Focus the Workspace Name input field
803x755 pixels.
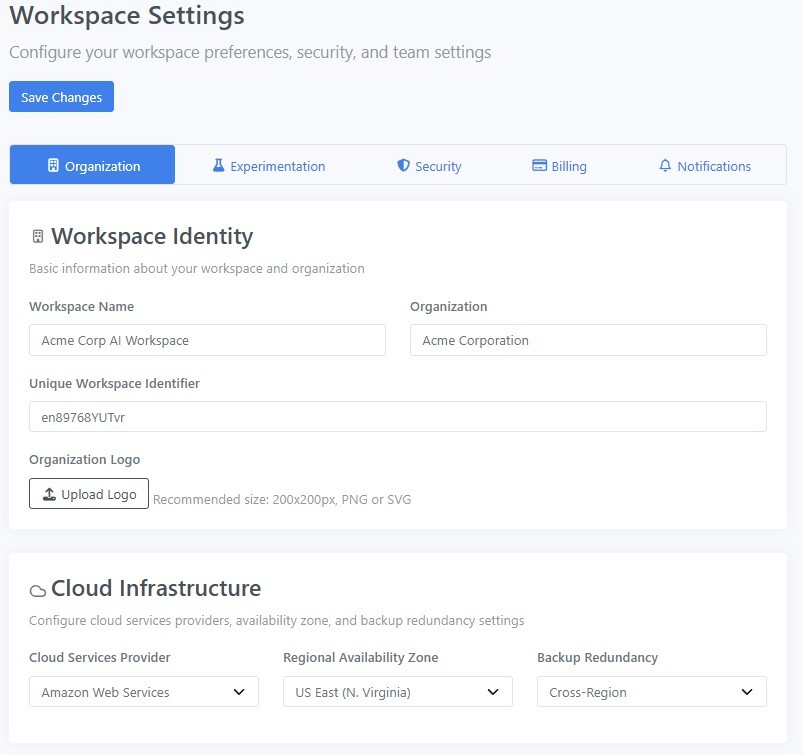tap(207, 340)
